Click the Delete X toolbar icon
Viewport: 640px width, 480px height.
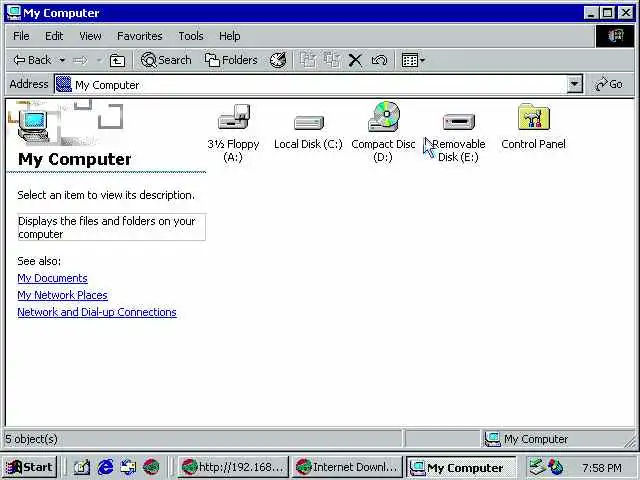[355, 60]
